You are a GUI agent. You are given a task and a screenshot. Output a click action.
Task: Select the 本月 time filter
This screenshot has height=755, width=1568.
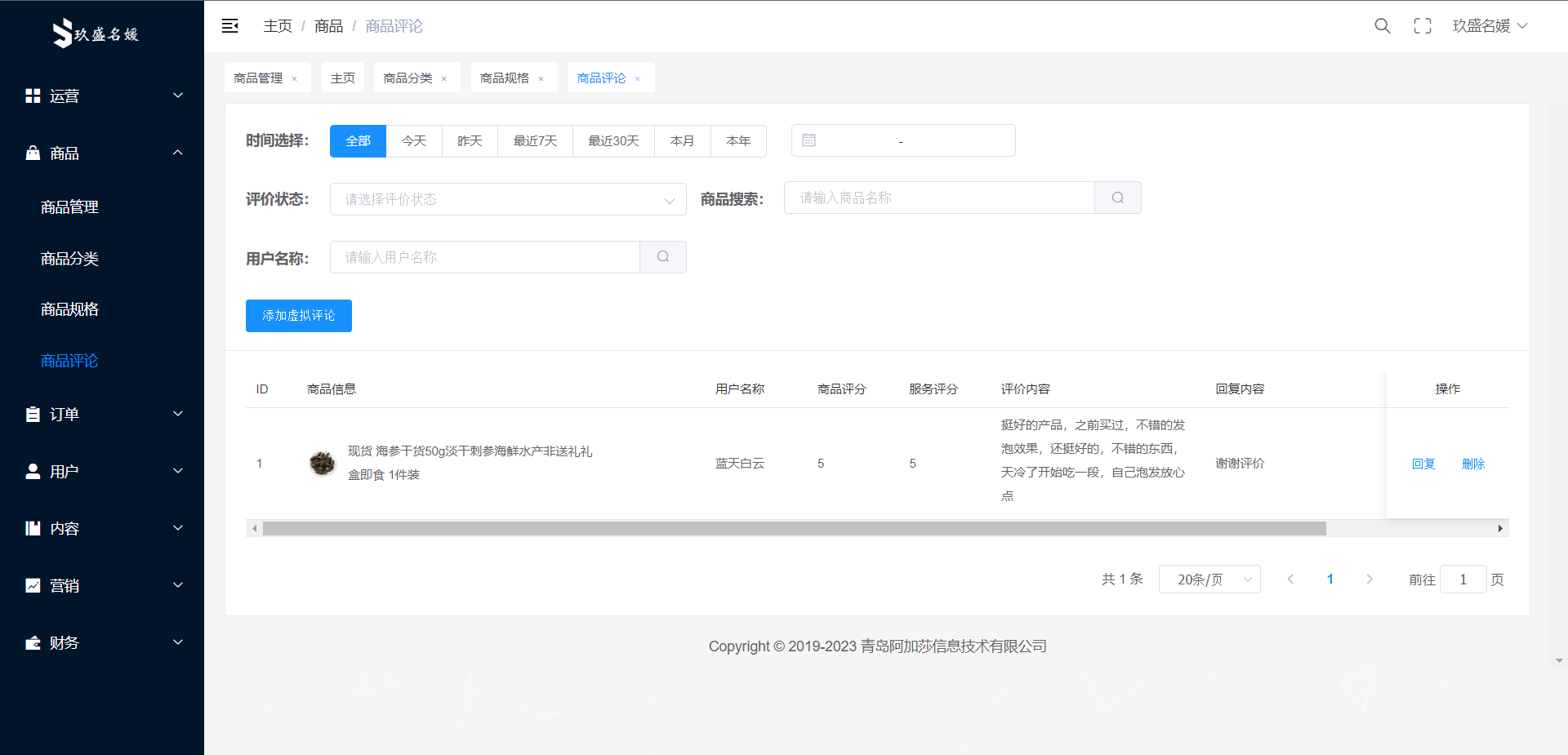click(682, 141)
